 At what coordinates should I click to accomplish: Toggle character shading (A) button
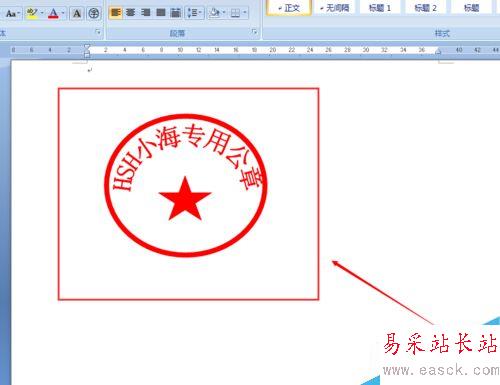click(77, 13)
